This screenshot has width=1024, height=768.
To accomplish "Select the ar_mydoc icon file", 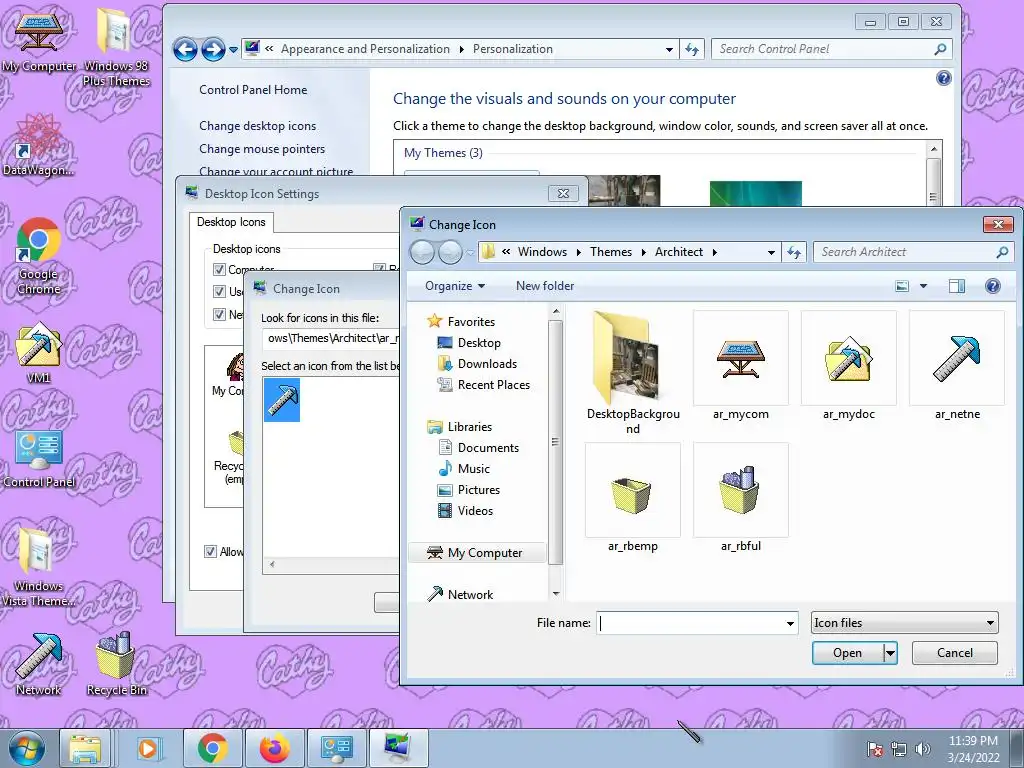I will coord(848,366).
